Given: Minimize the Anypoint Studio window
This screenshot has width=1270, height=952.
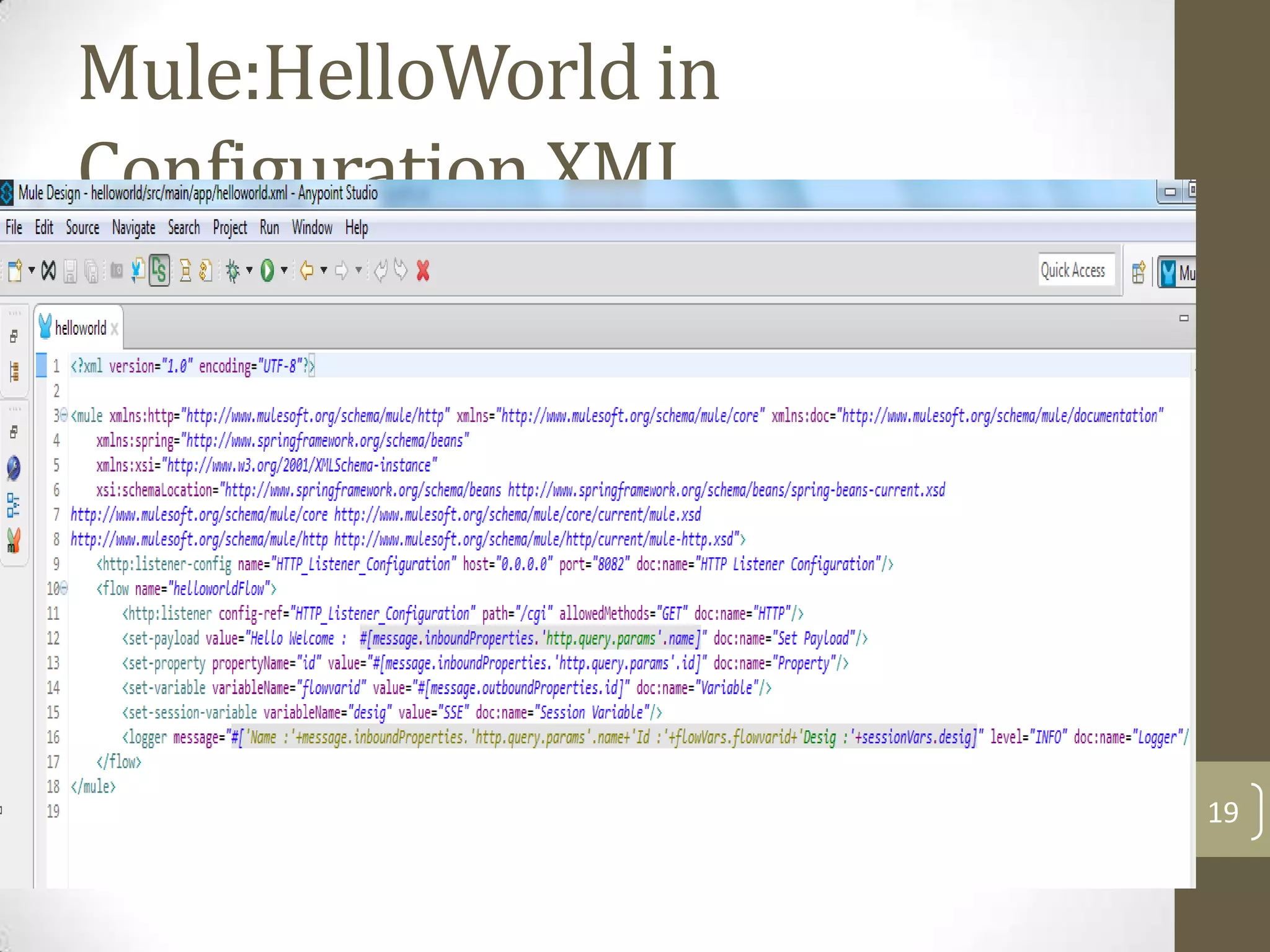Looking at the screenshot, I should (x=1170, y=192).
